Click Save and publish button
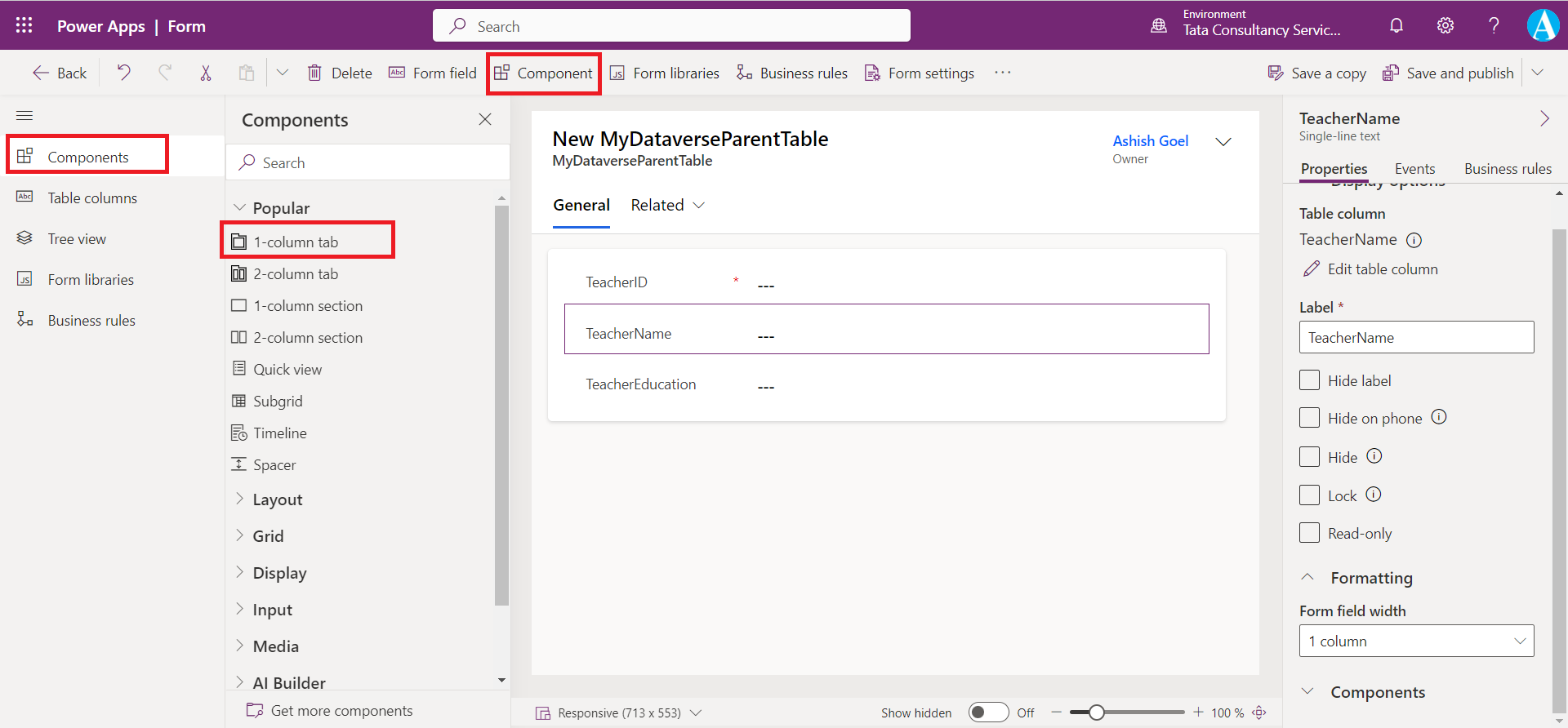 [1448, 73]
